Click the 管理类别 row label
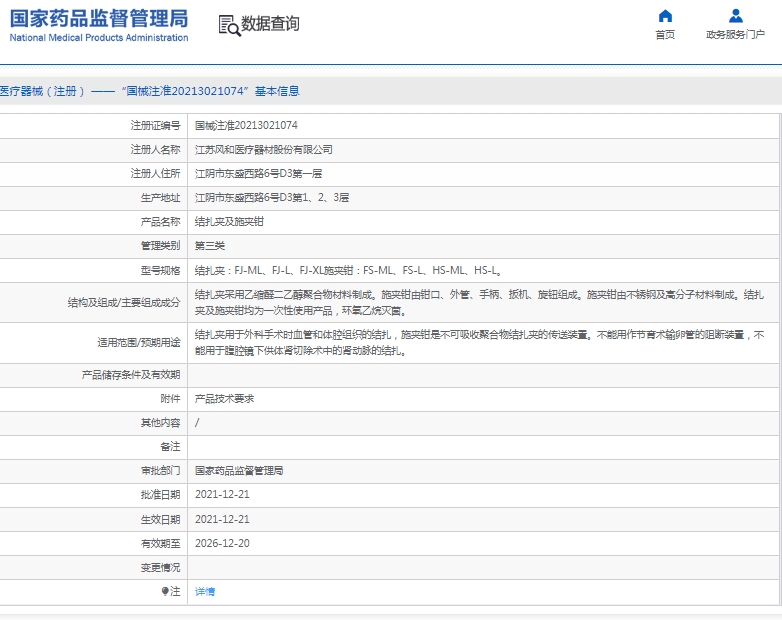782x620 pixels. 160,245
